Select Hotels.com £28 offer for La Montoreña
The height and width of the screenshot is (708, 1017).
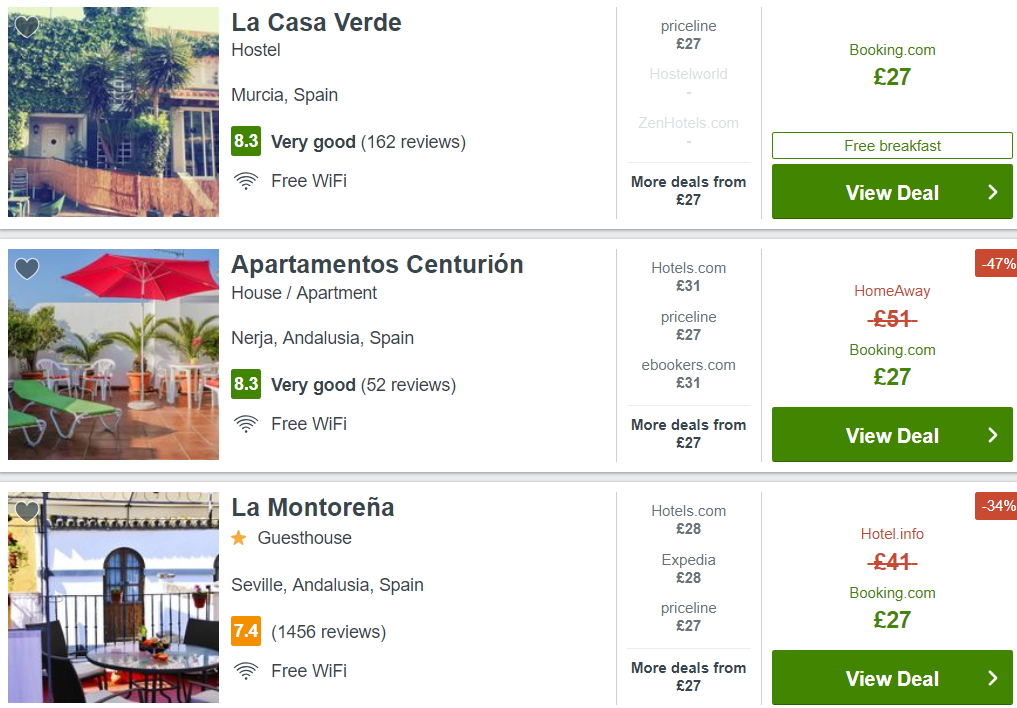click(x=688, y=520)
